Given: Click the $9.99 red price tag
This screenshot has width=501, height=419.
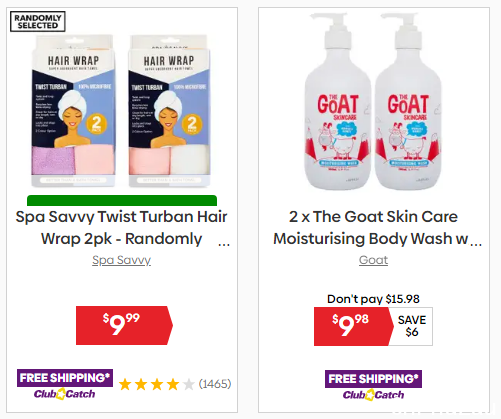Looking at the screenshot, I should tap(124, 325).
